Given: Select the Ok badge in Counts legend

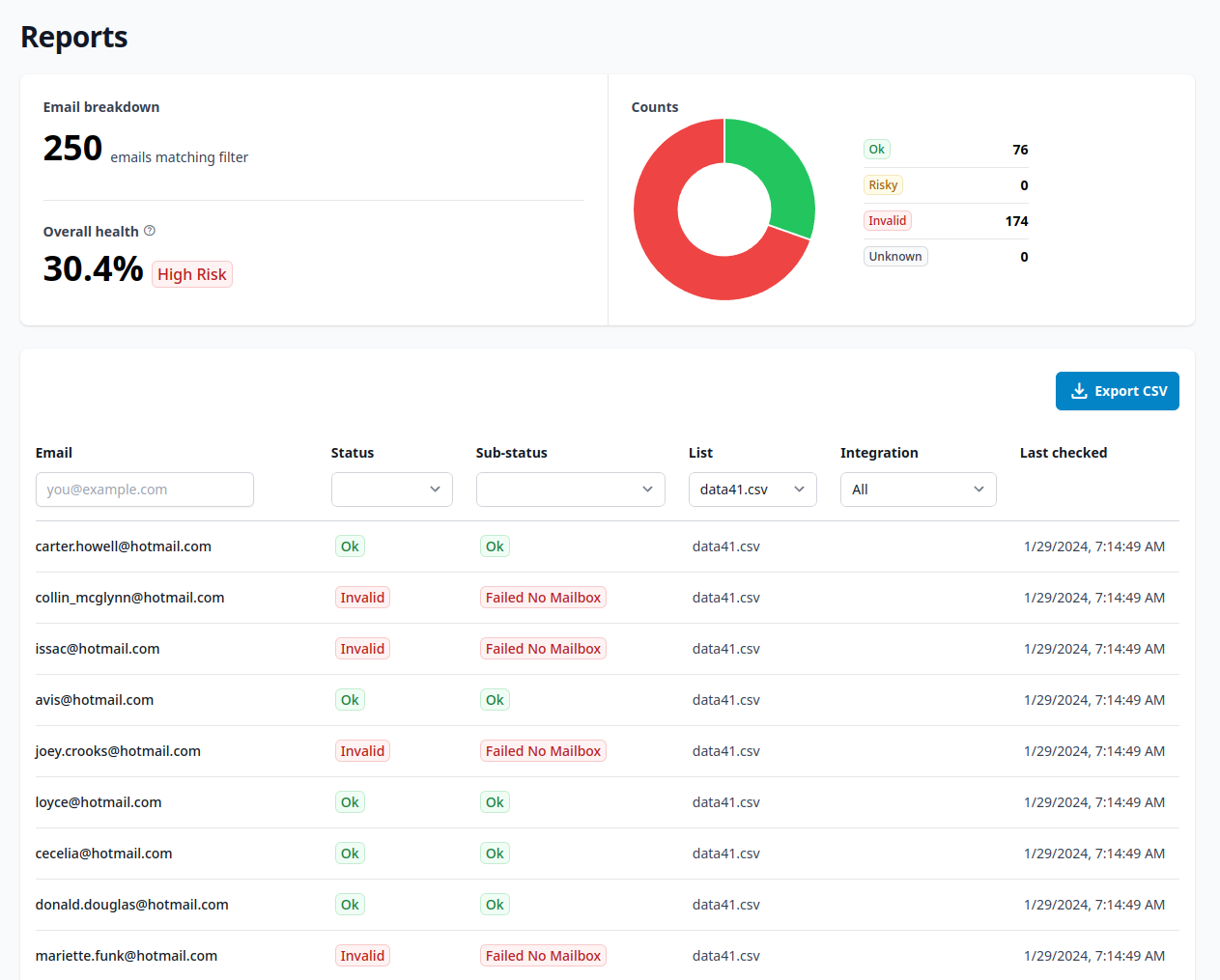Looking at the screenshot, I should click(x=876, y=150).
